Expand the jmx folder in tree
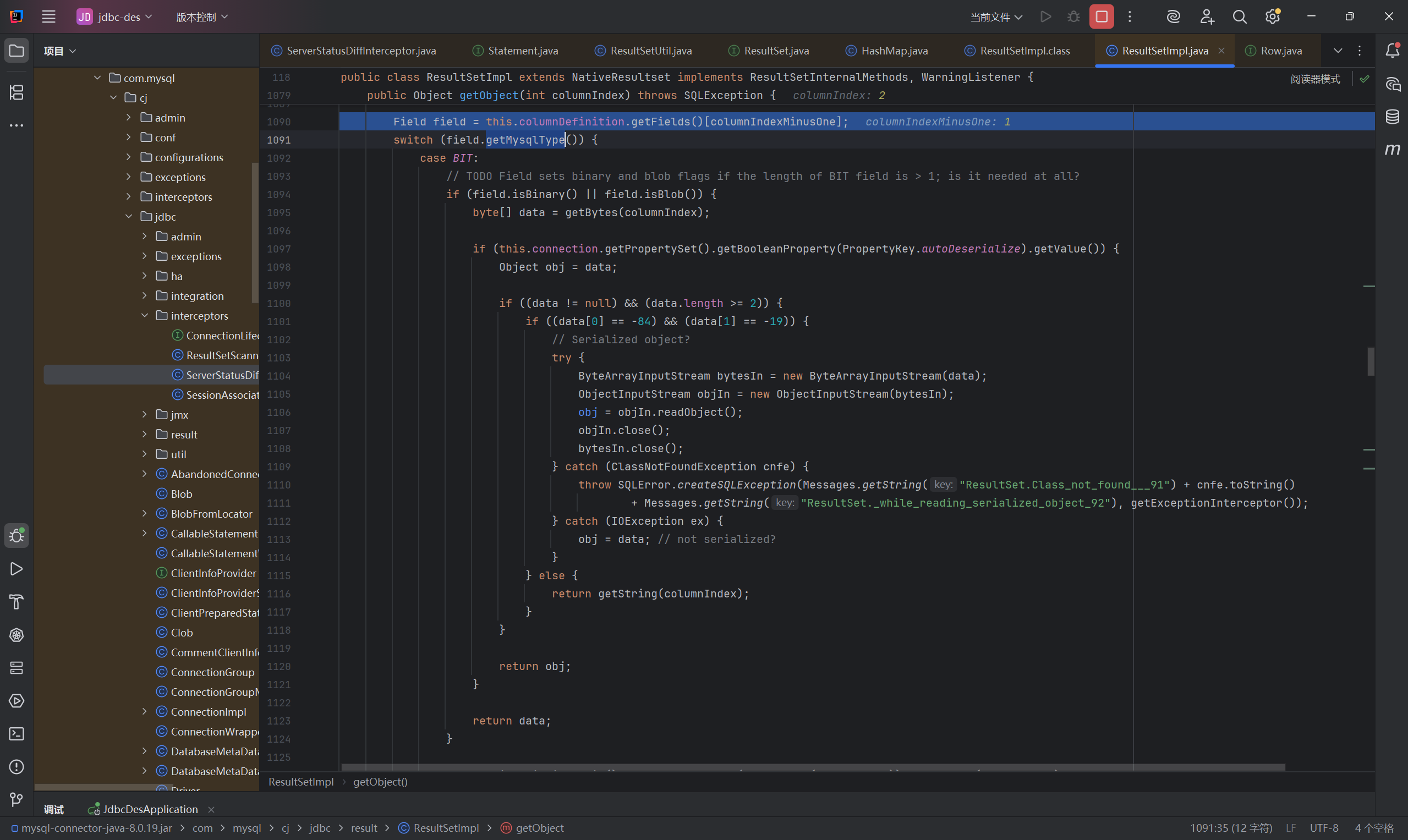This screenshot has width=1408, height=840. pos(144,415)
